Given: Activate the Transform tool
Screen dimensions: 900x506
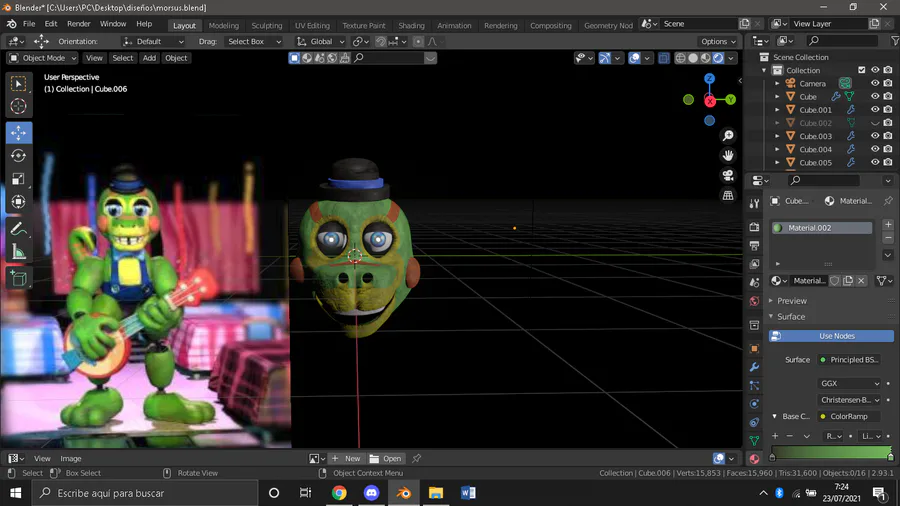Looking at the screenshot, I should (18, 201).
